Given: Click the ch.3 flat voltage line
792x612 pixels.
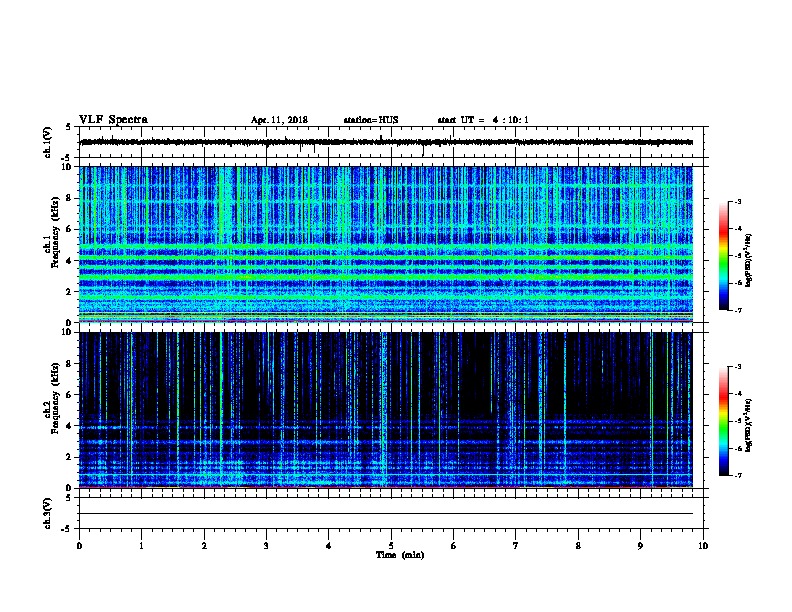Looking at the screenshot, I should click(386, 514).
